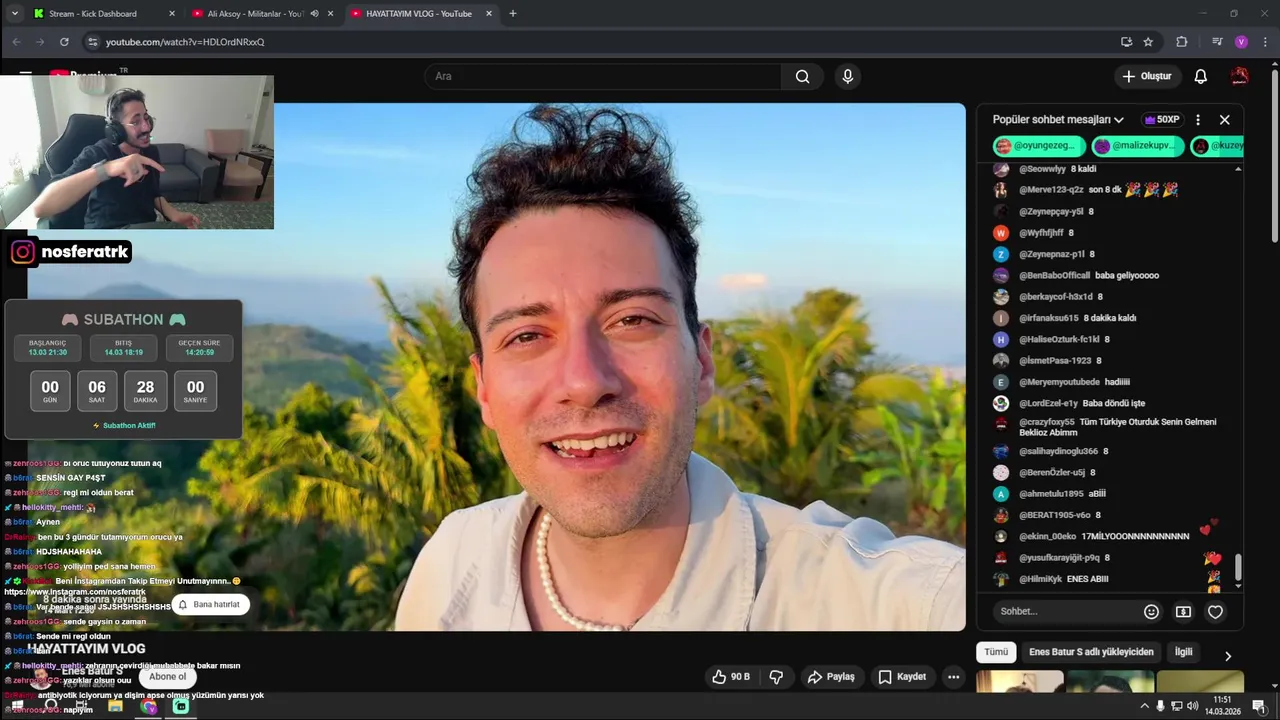Click the Kaydet save button

[902, 677]
